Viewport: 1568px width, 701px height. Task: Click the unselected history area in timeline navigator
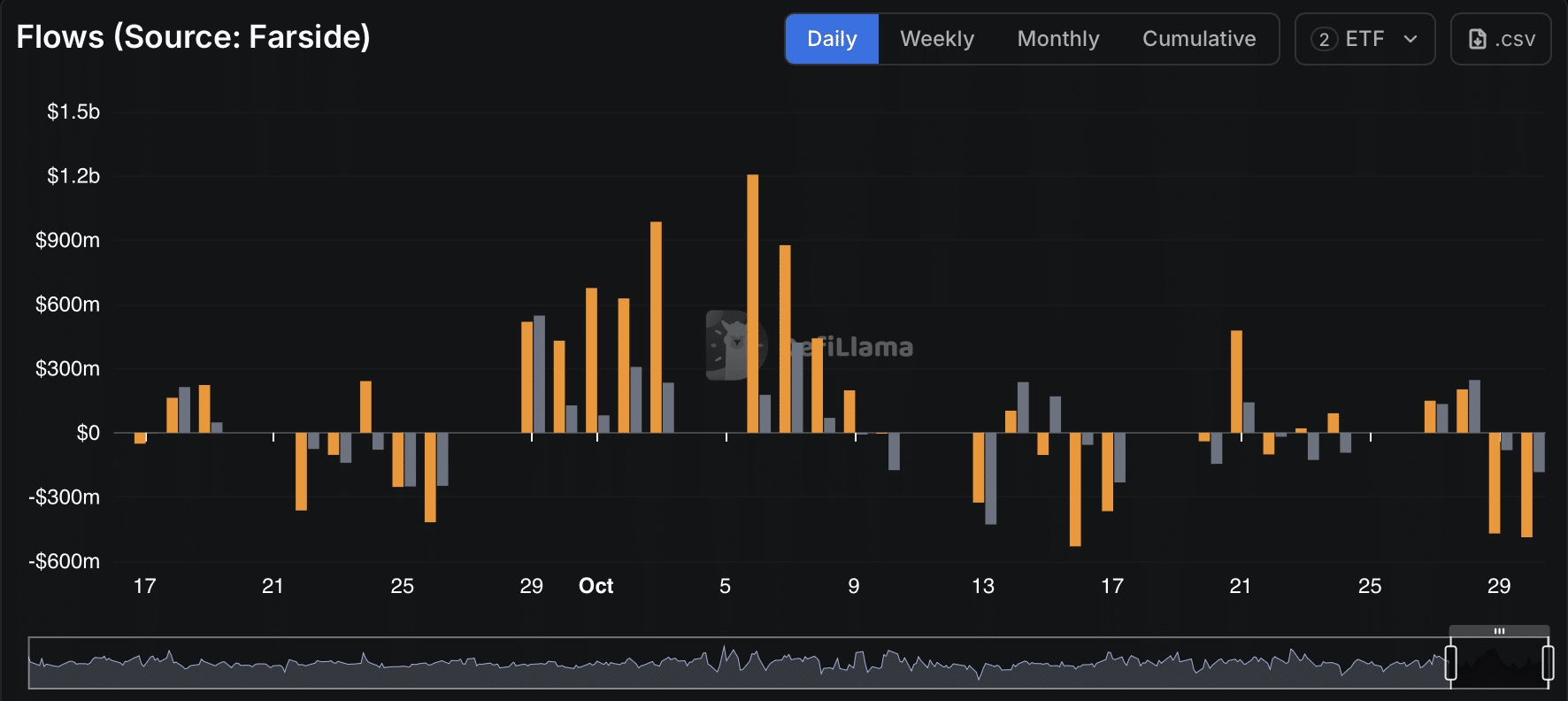[x=708, y=664]
